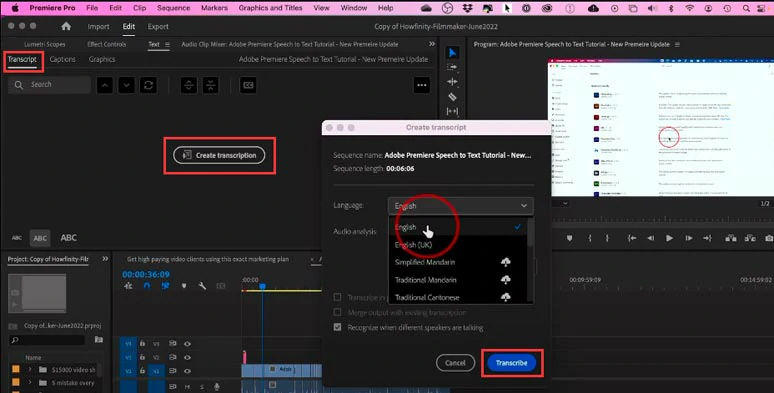The height and width of the screenshot is (393, 774).
Task: Uncheck Recognize when different speakers are talking
Action: pyautogui.click(x=338, y=327)
